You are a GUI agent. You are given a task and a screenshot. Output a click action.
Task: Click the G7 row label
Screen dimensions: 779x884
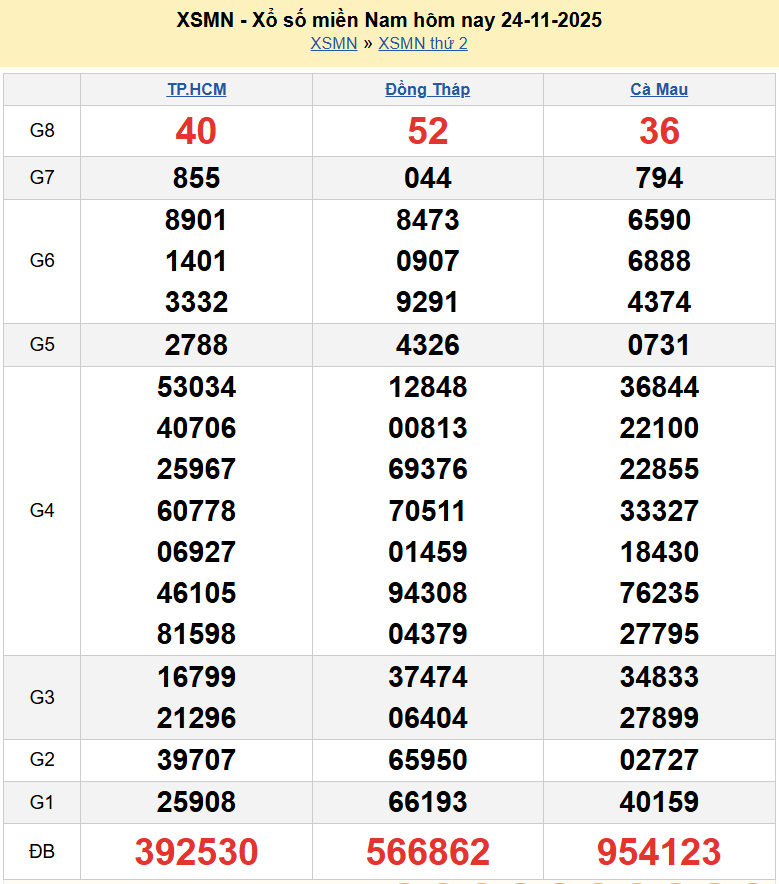42,178
